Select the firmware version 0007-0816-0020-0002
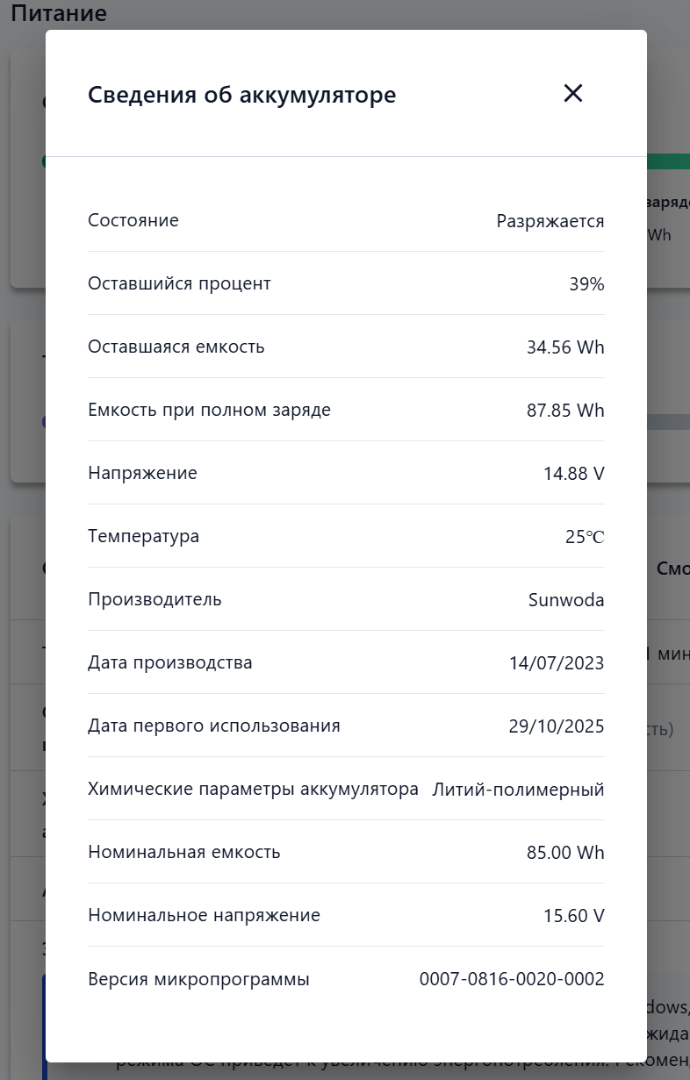The image size is (690, 1080). [x=512, y=979]
